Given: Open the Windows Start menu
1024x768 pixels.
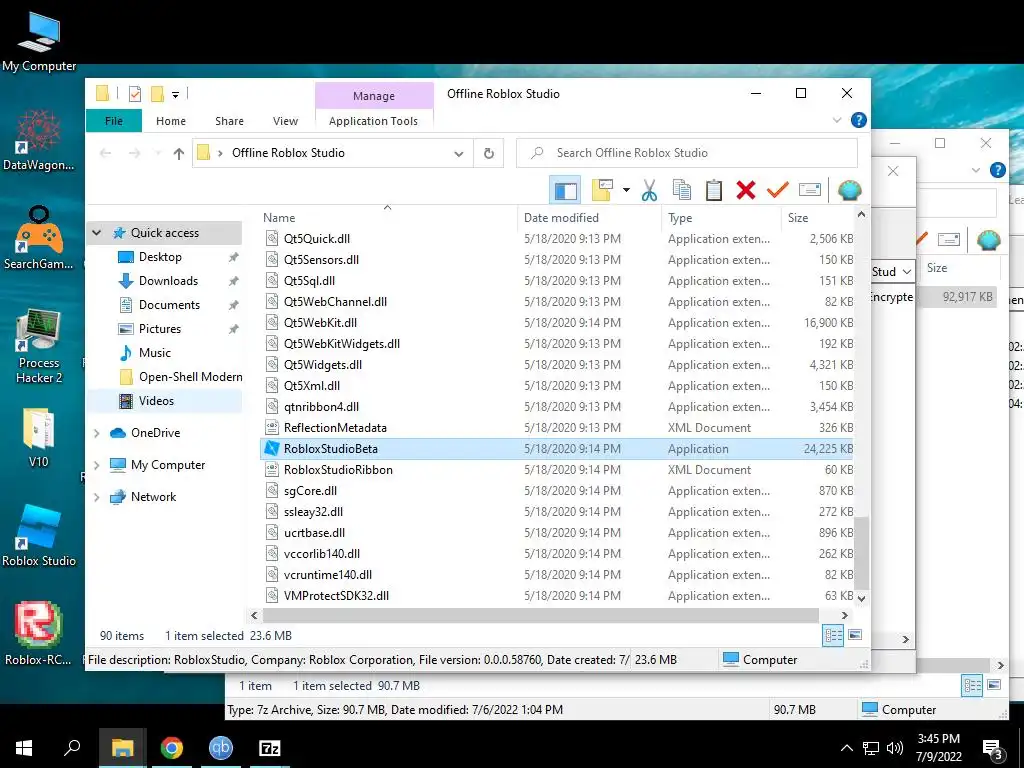Looking at the screenshot, I should click(x=24, y=748).
